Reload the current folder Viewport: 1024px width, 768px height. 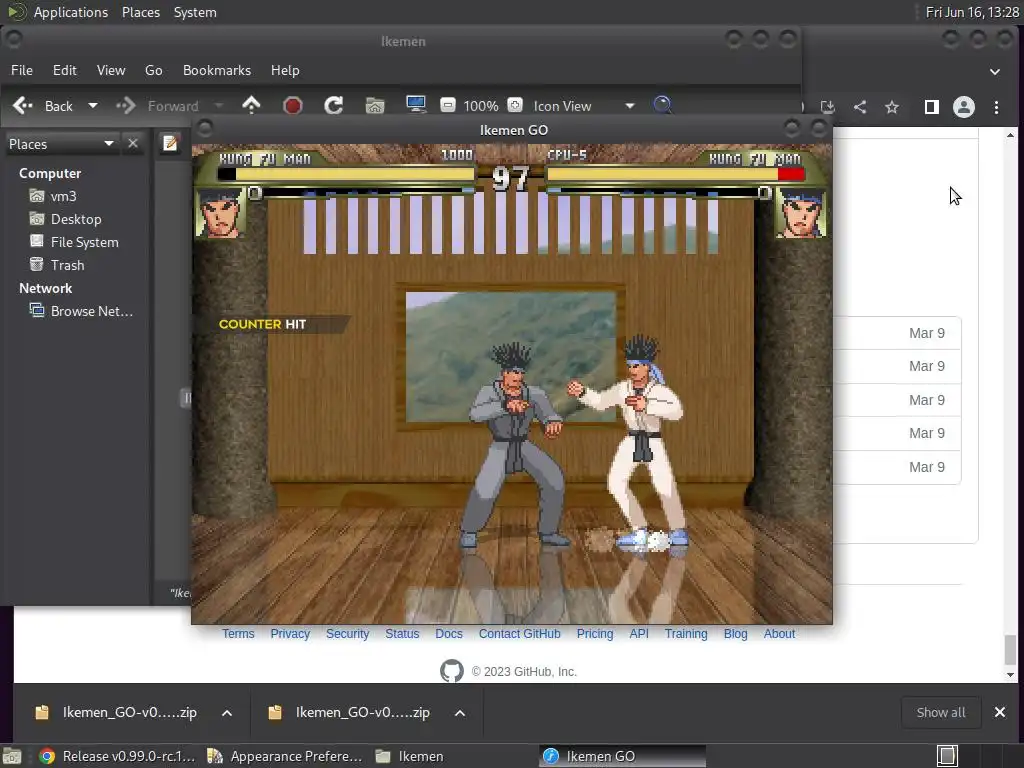coord(334,105)
